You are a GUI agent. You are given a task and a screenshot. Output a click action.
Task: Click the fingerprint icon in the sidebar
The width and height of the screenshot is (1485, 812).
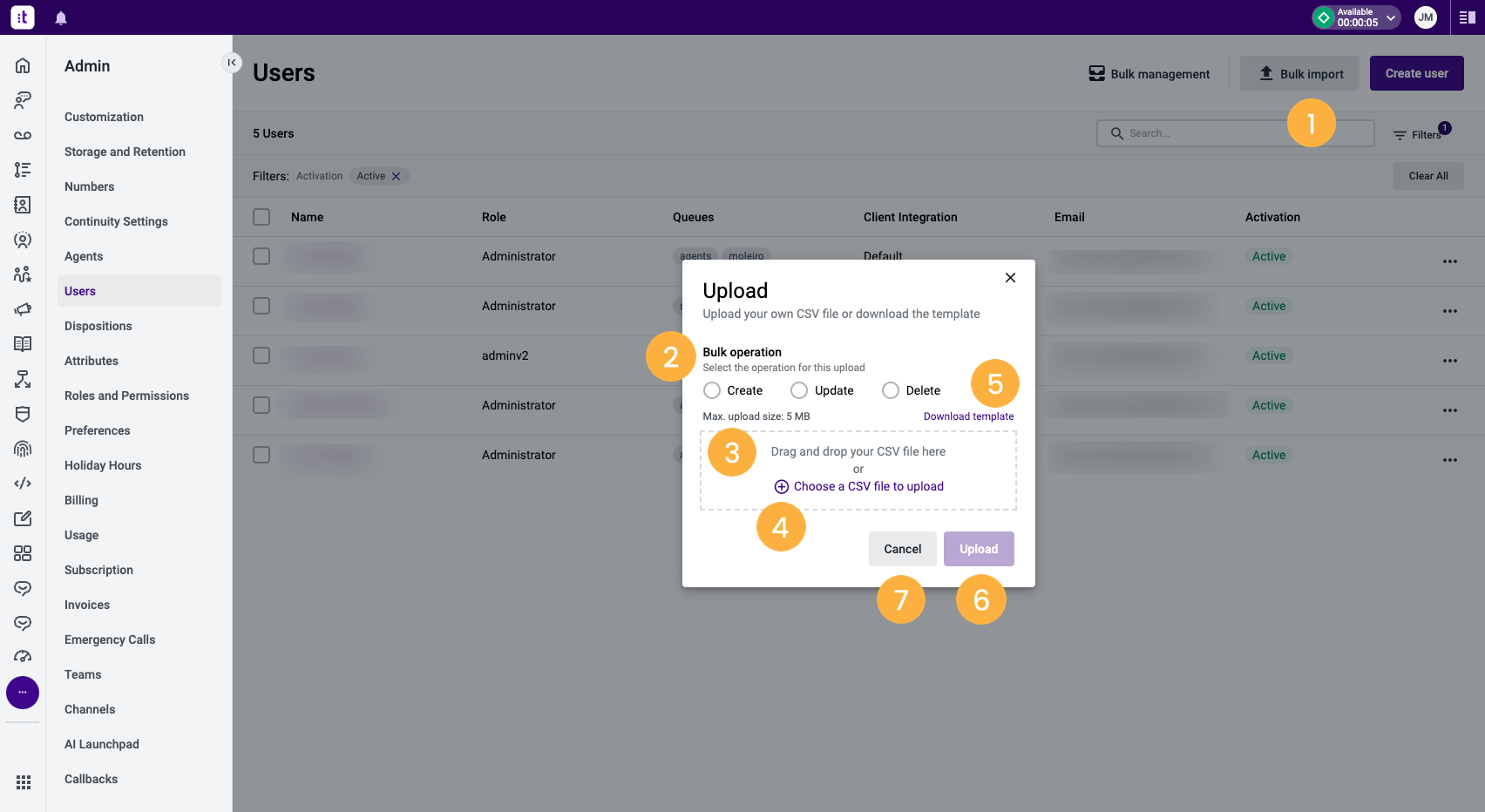tap(23, 449)
